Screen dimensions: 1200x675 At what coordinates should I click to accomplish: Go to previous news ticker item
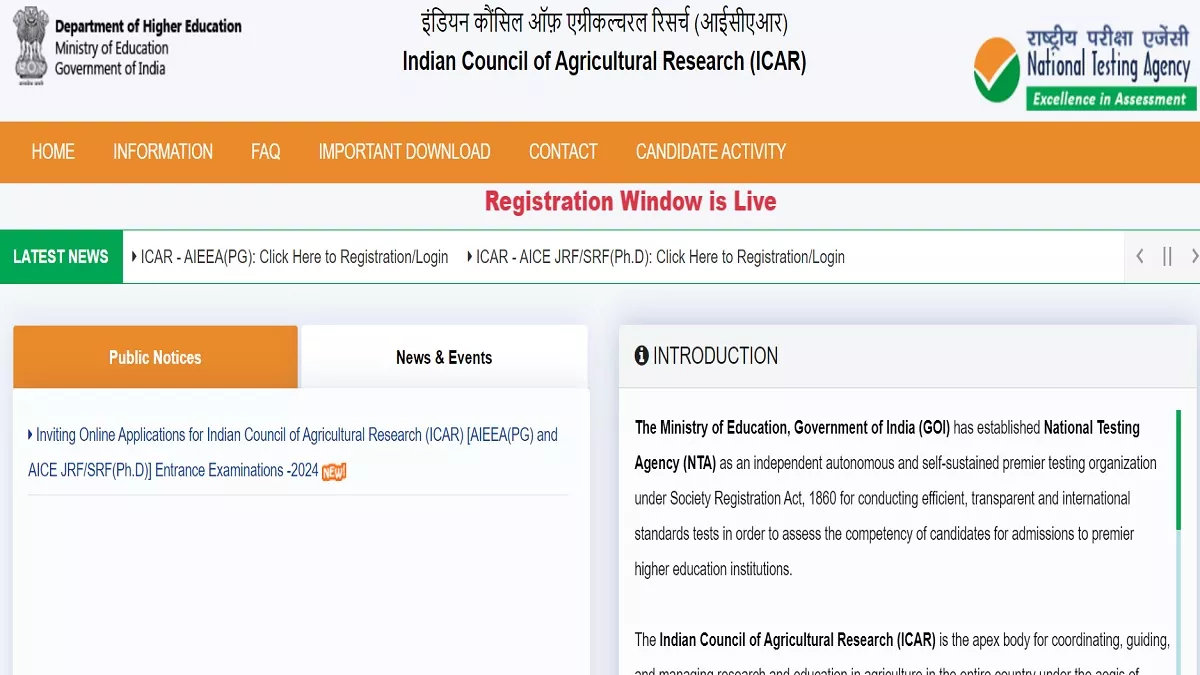click(x=1139, y=256)
